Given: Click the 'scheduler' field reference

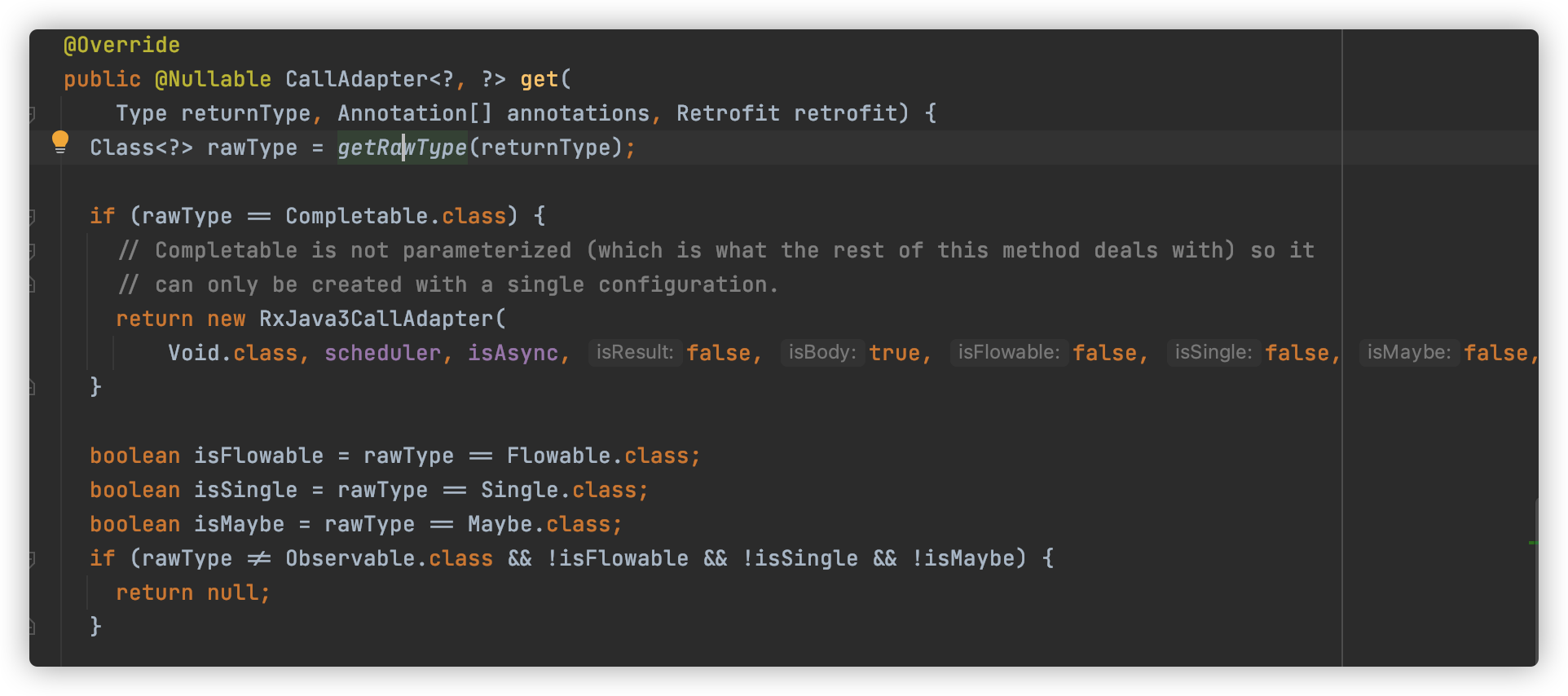Looking at the screenshot, I should coord(382,353).
